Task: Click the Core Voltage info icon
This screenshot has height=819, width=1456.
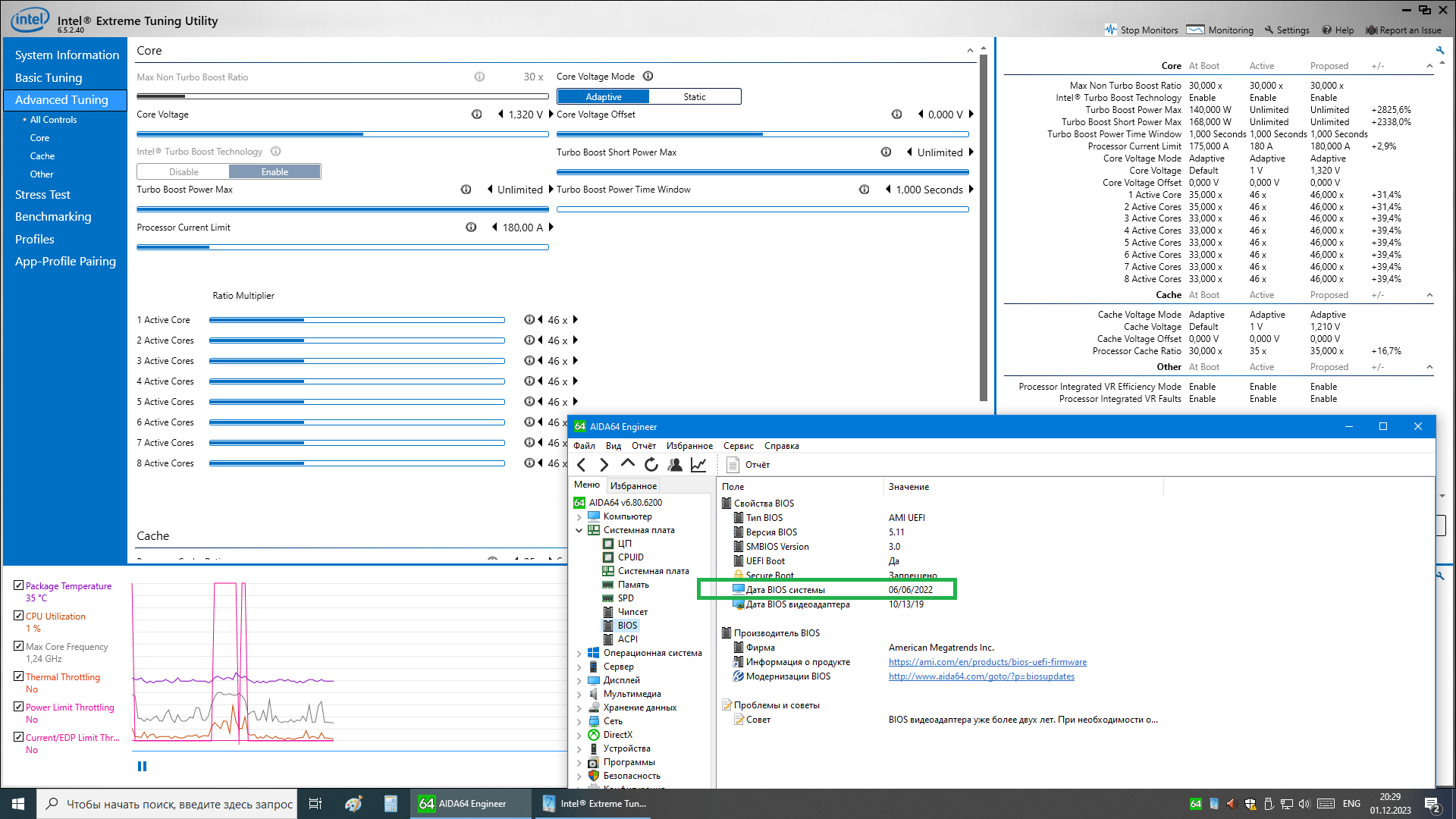Action: [476, 115]
